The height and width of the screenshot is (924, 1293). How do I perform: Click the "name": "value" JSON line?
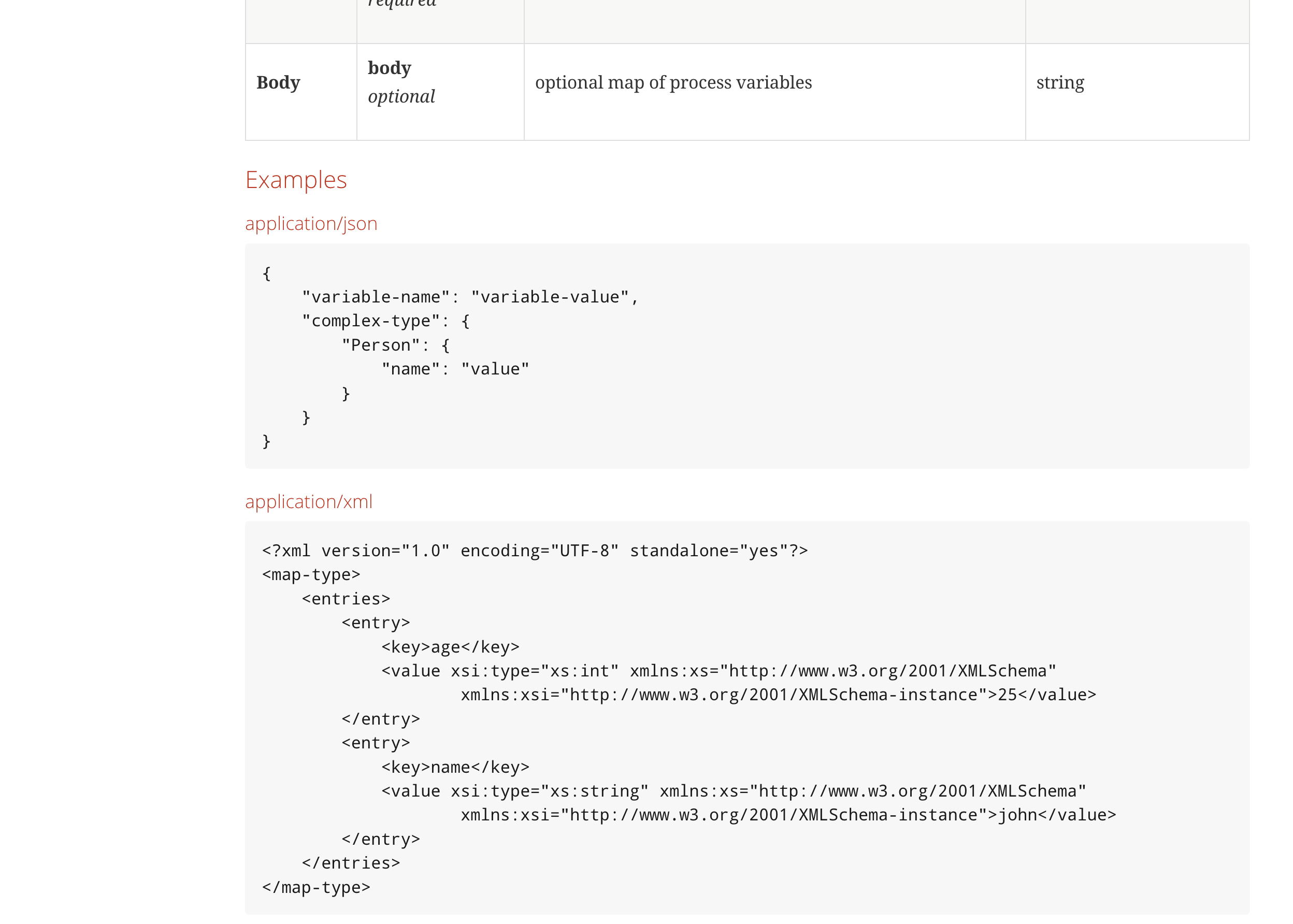pyautogui.click(x=455, y=369)
